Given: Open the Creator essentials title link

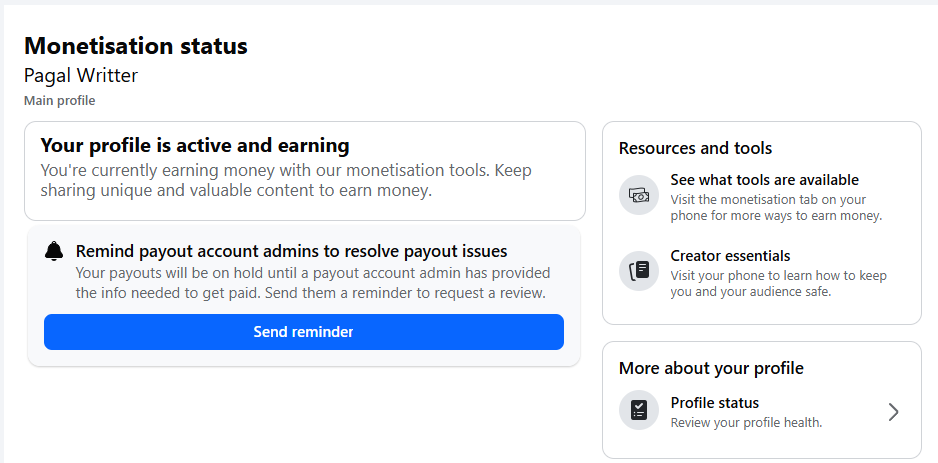Looking at the screenshot, I should pos(730,256).
